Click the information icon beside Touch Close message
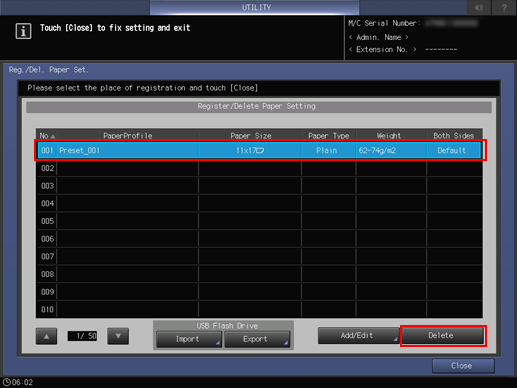The image size is (517, 388). tap(23, 31)
